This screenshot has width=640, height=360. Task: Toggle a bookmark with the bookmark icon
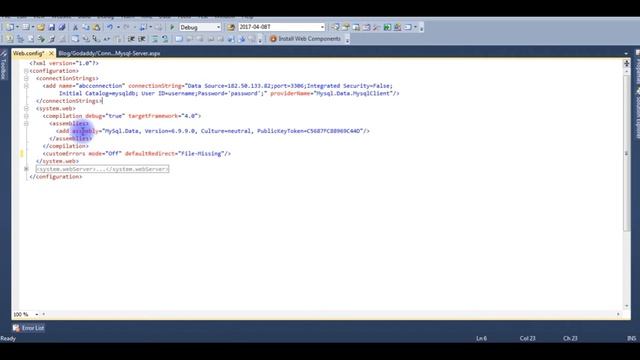179,39
